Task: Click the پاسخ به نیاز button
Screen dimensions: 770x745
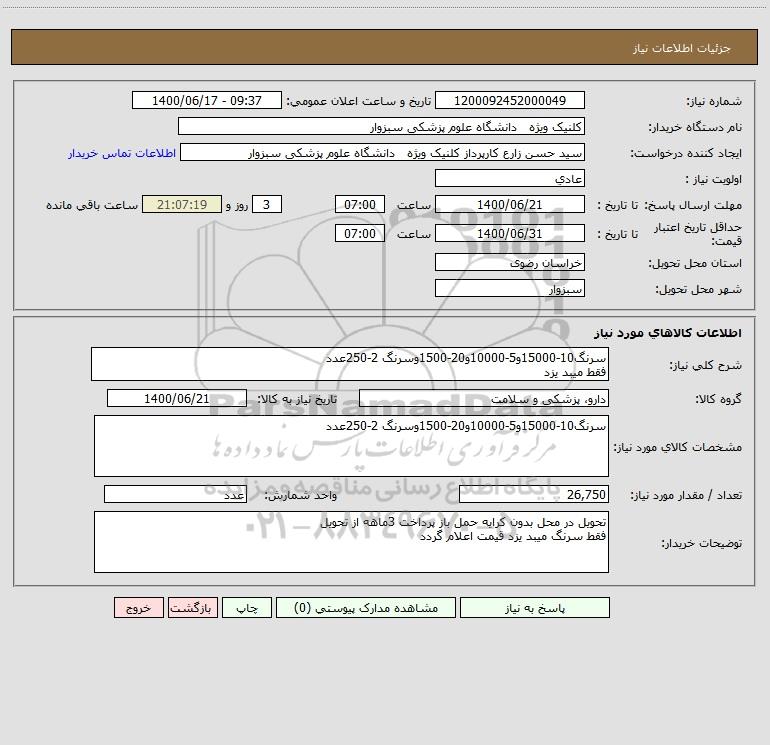Action: pos(535,608)
